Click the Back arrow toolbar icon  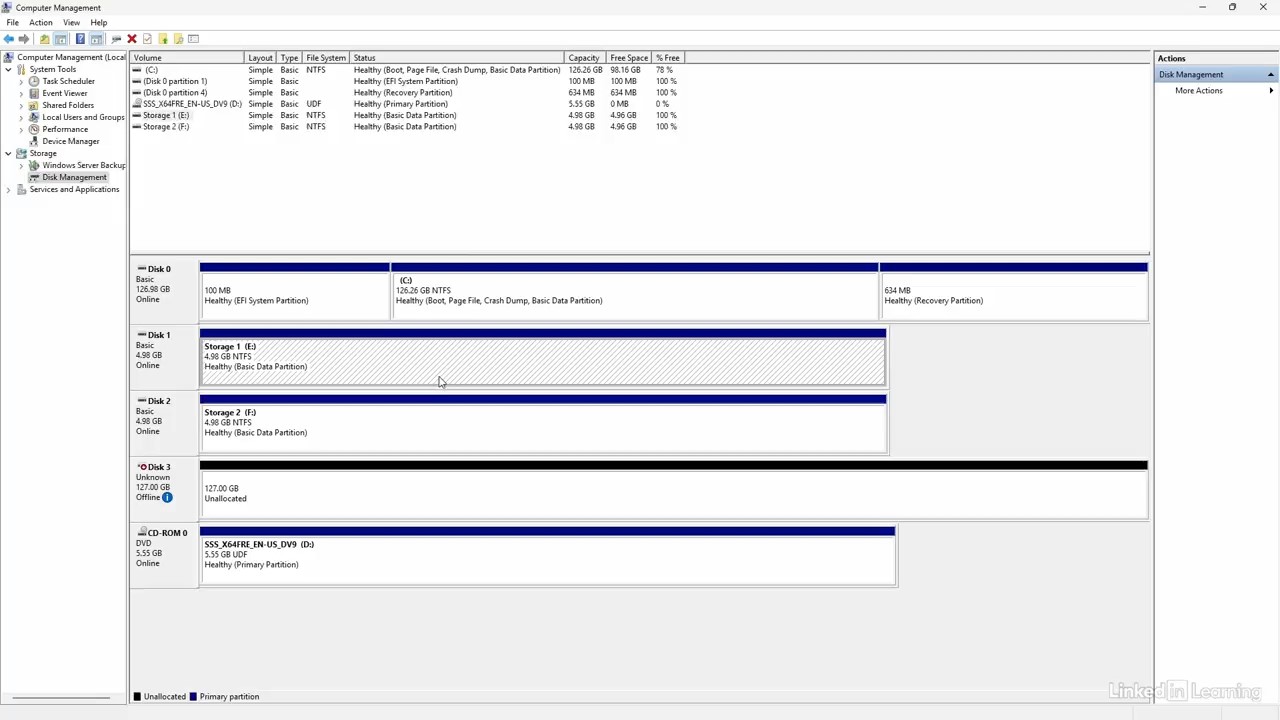pyautogui.click(x=9, y=39)
